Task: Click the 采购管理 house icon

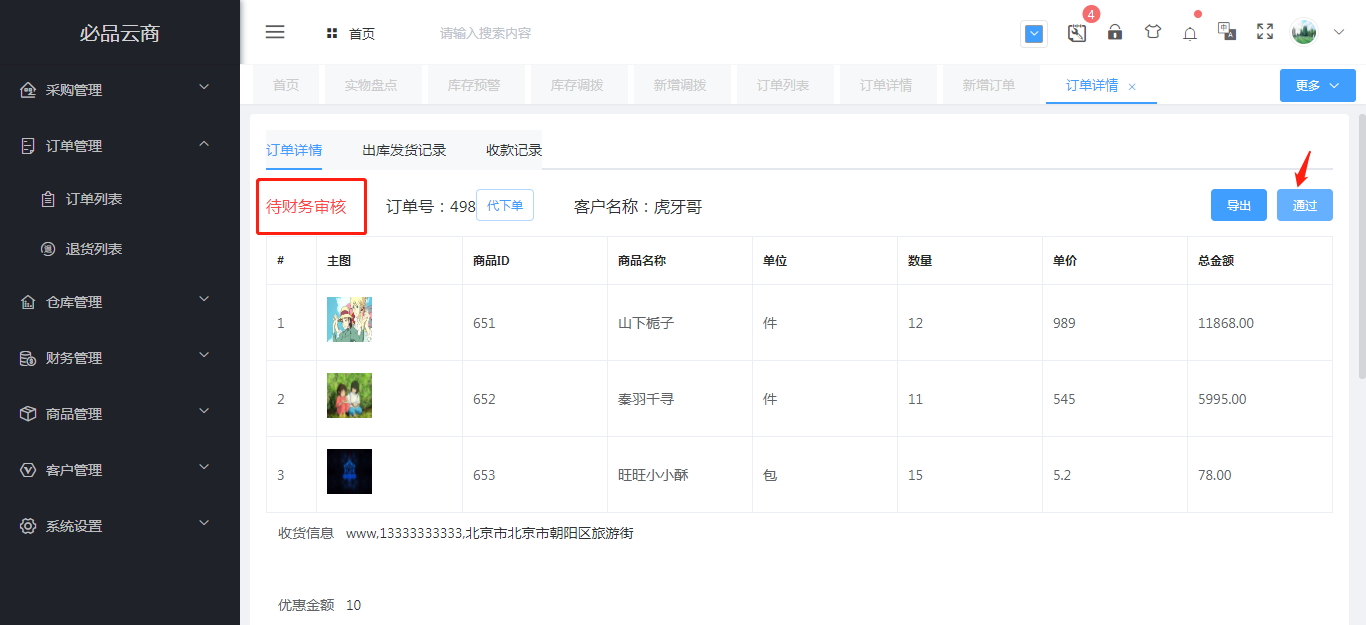Action: coord(28,90)
